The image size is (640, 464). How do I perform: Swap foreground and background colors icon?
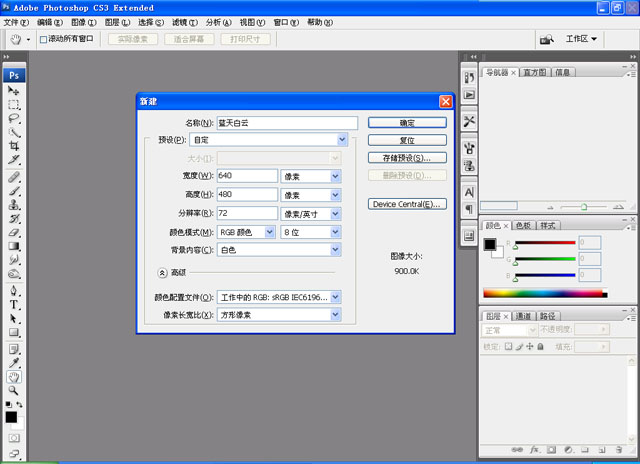19,404
